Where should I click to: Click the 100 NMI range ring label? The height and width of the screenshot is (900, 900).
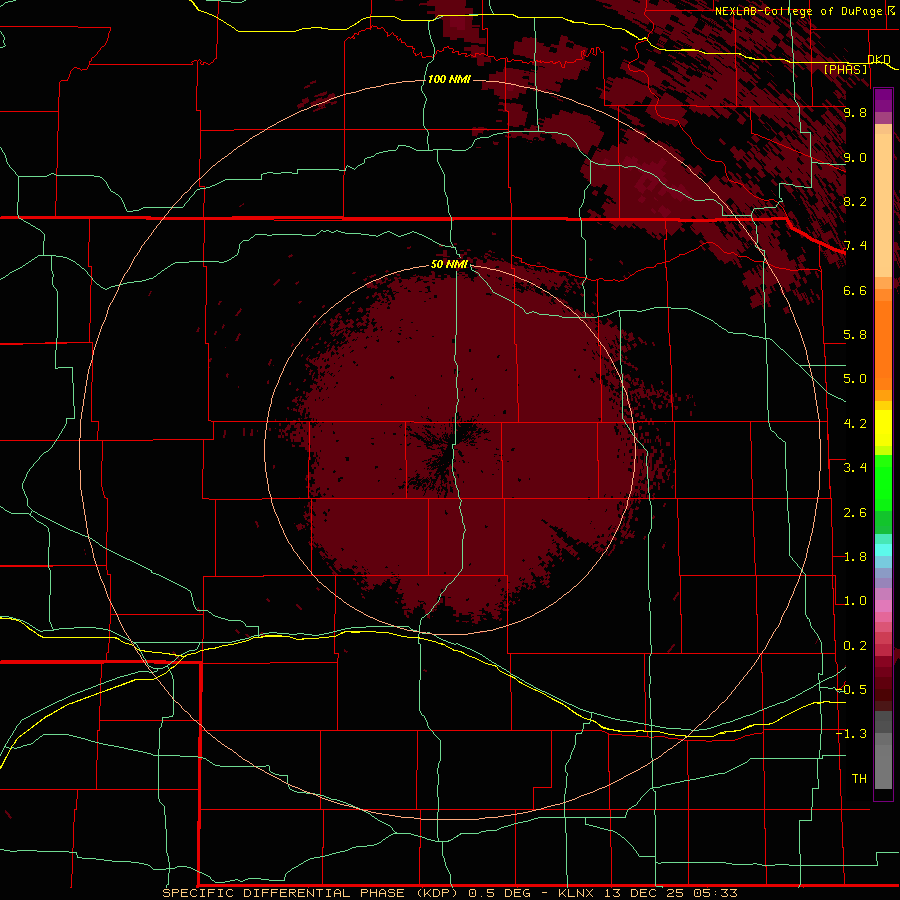449,79
